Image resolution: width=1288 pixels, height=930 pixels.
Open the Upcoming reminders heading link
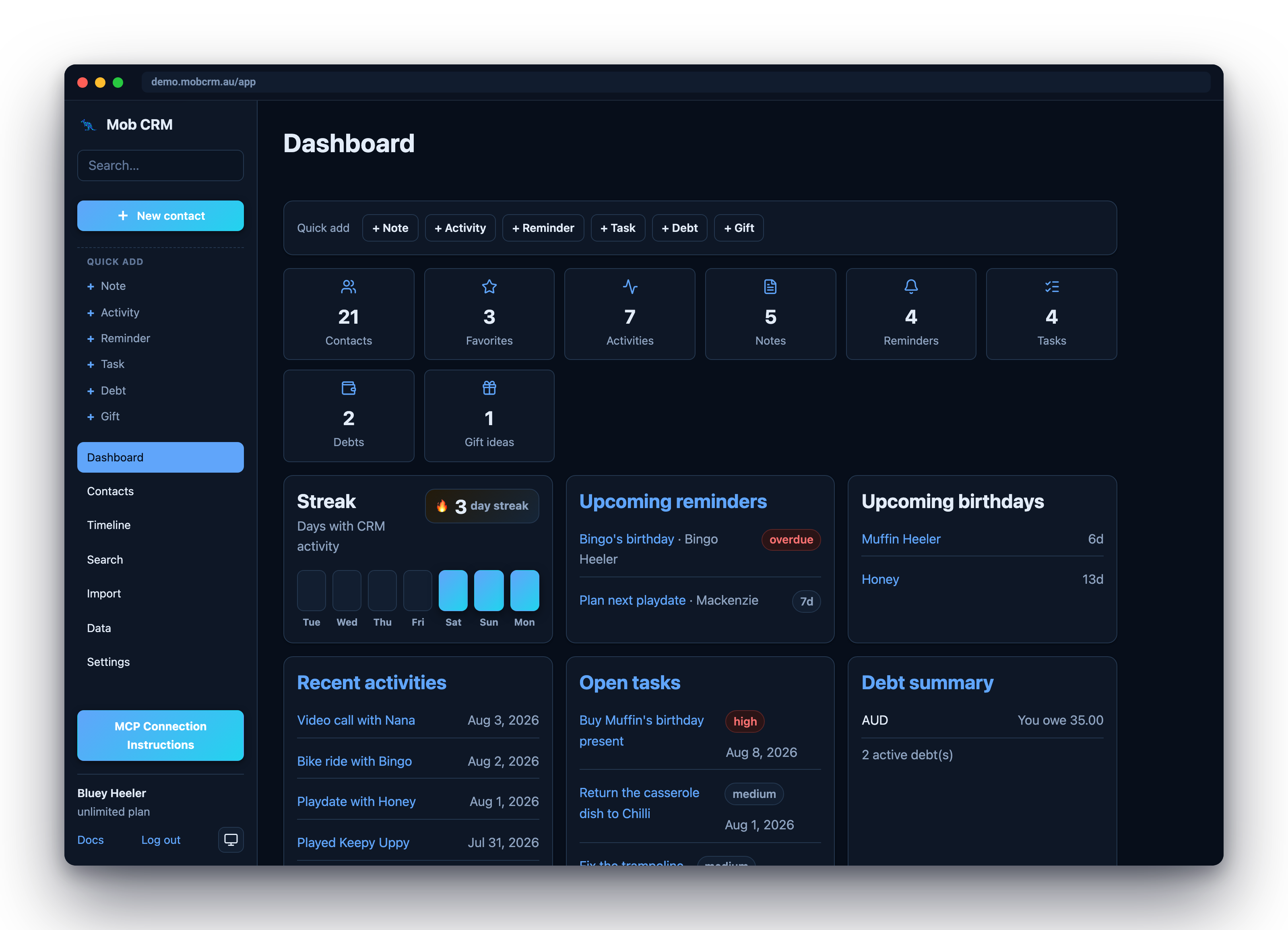[x=673, y=502]
